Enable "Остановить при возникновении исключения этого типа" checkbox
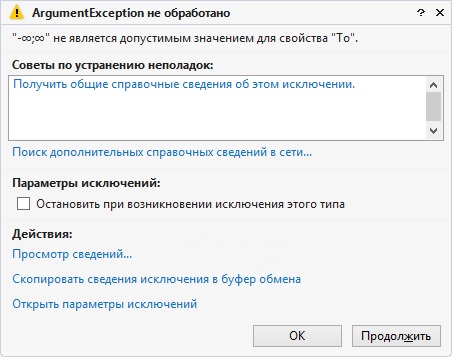Image resolution: width=456 pixels, height=362 pixels. click(23, 203)
